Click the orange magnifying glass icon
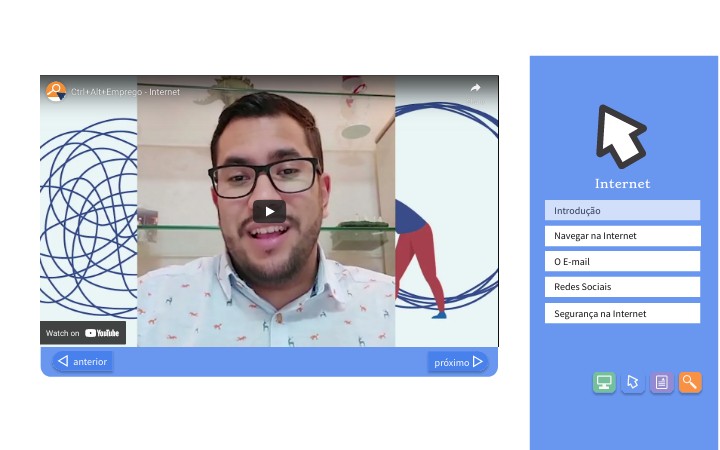The width and height of the screenshot is (720, 450). tap(690, 382)
